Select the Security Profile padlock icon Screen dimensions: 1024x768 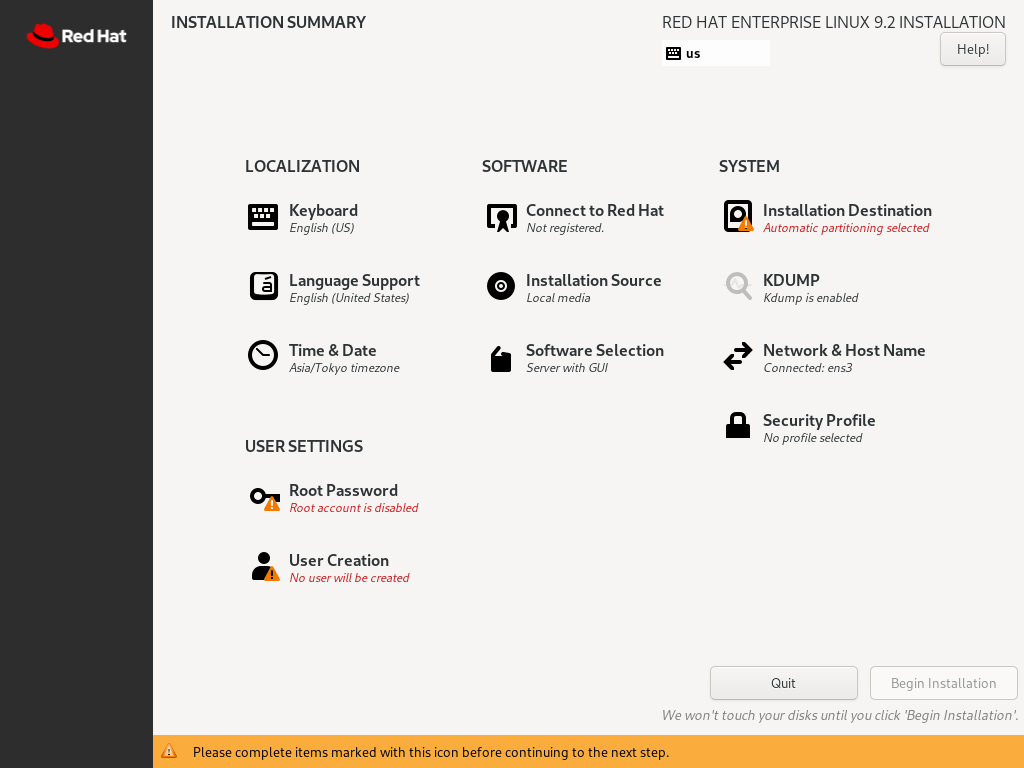pos(737,424)
